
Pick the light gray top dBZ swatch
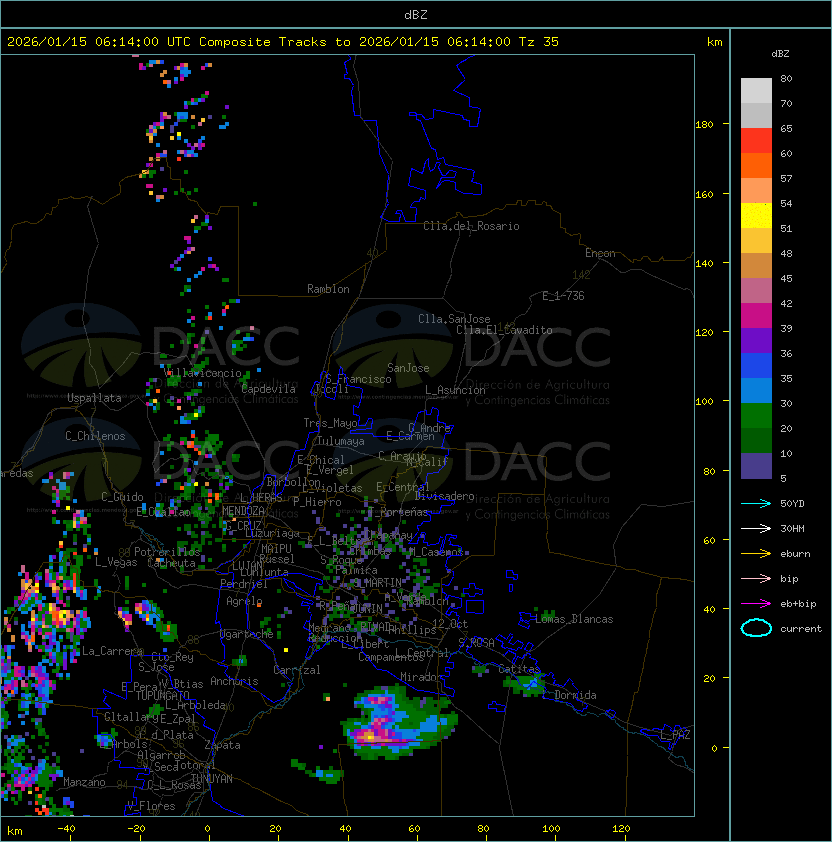[x=756, y=91]
